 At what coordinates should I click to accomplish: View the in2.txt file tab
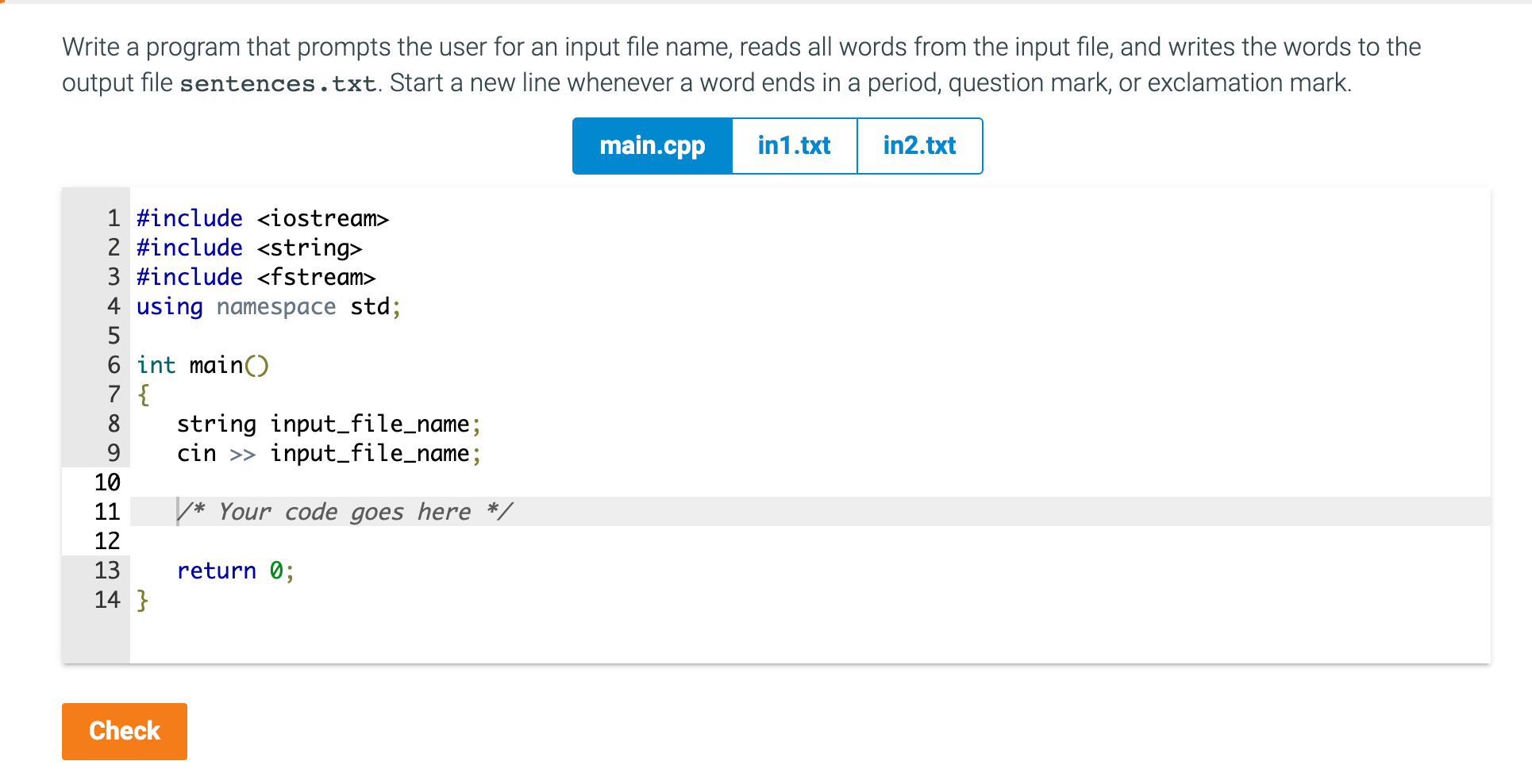[x=918, y=145]
